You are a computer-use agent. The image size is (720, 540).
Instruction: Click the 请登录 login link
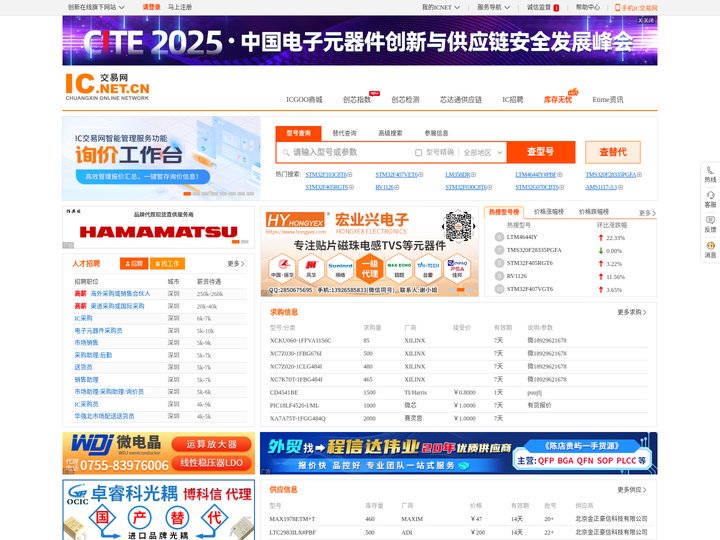pyautogui.click(x=152, y=7)
